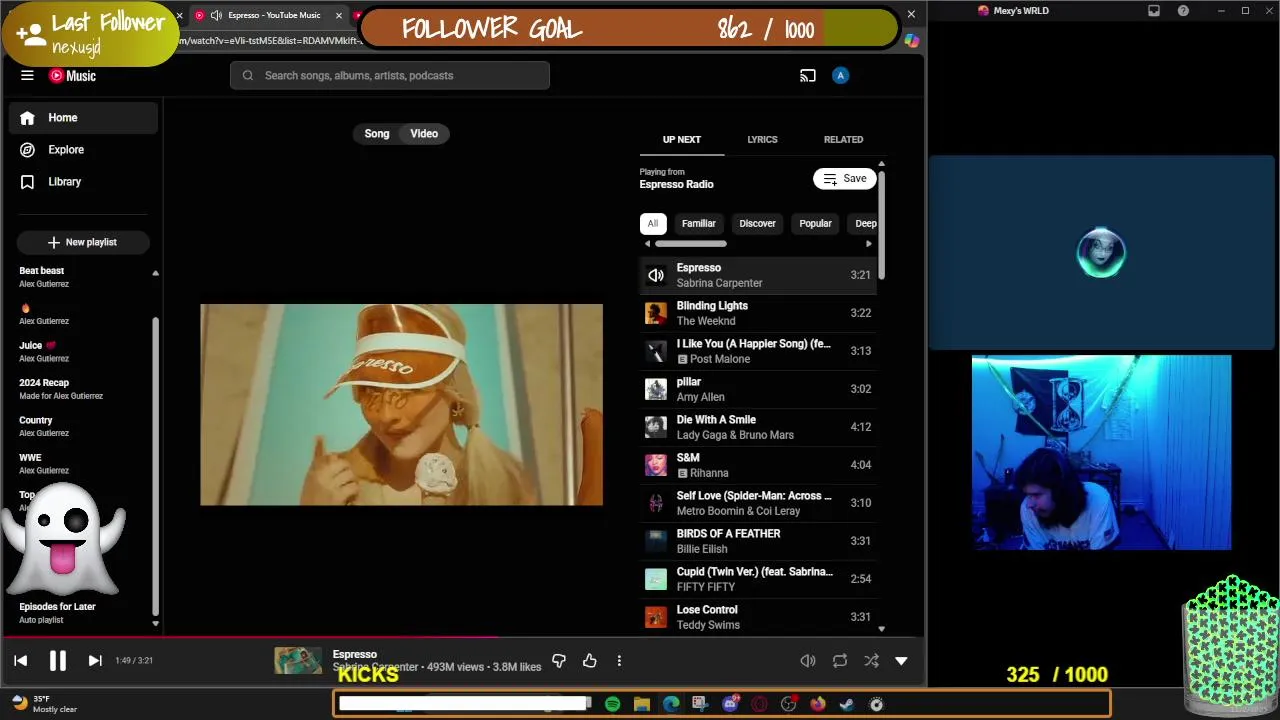This screenshot has height=720, width=1280.
Task: Collapse the player page arrow
Action: click(x=901, y=660)
